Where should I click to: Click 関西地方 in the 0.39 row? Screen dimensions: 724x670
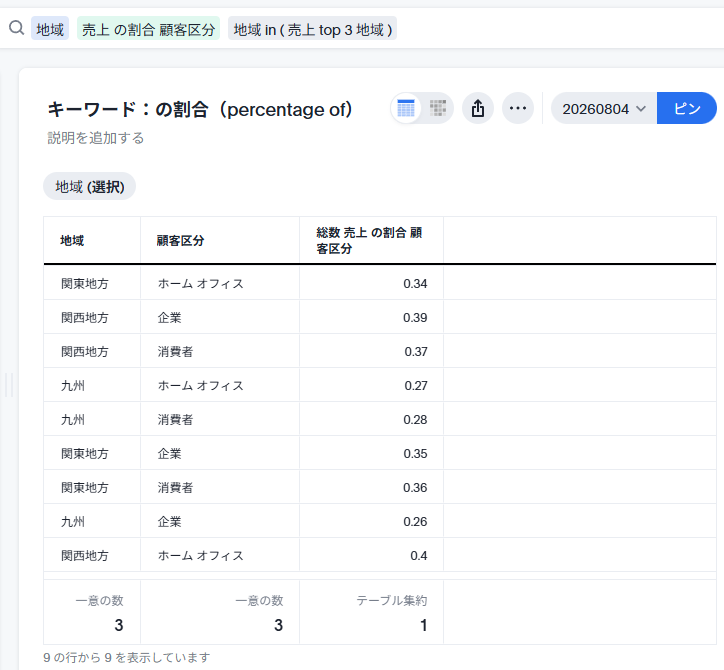85,318
